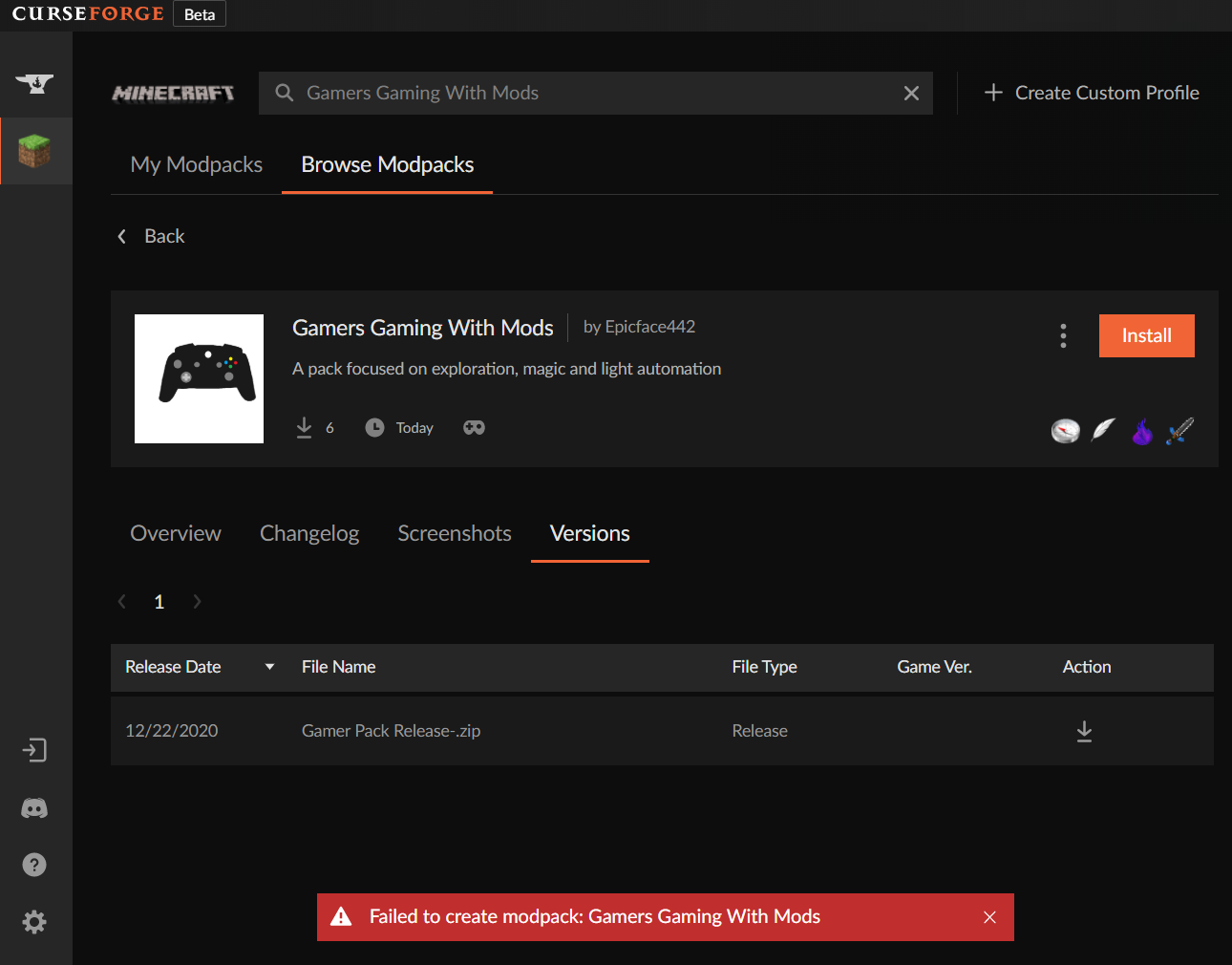
Task: Click the gamepad game-version icon
Action: tap(474, 427)
